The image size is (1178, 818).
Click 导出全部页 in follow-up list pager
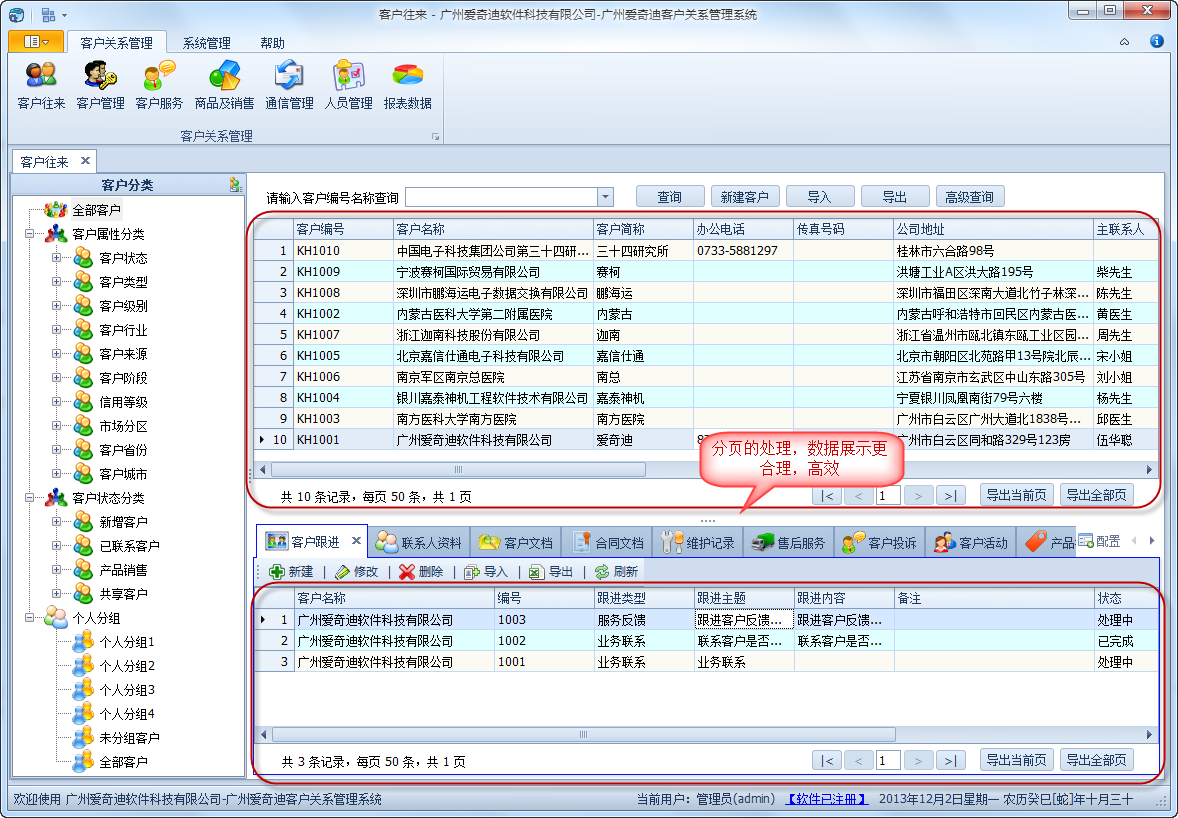[x=1097, y=760]
